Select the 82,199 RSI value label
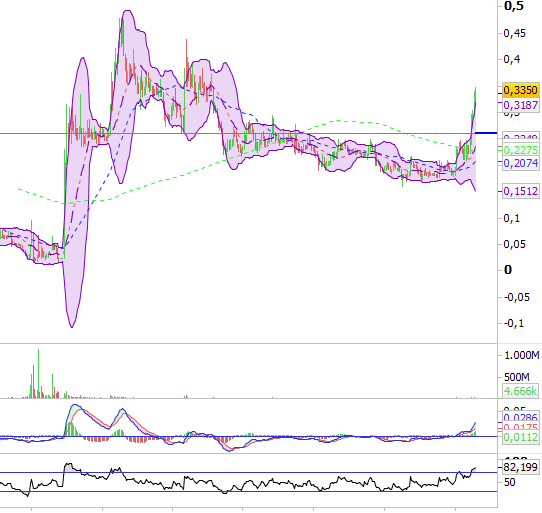The width and height of the screenshot is (542, 513). (521, 467)
